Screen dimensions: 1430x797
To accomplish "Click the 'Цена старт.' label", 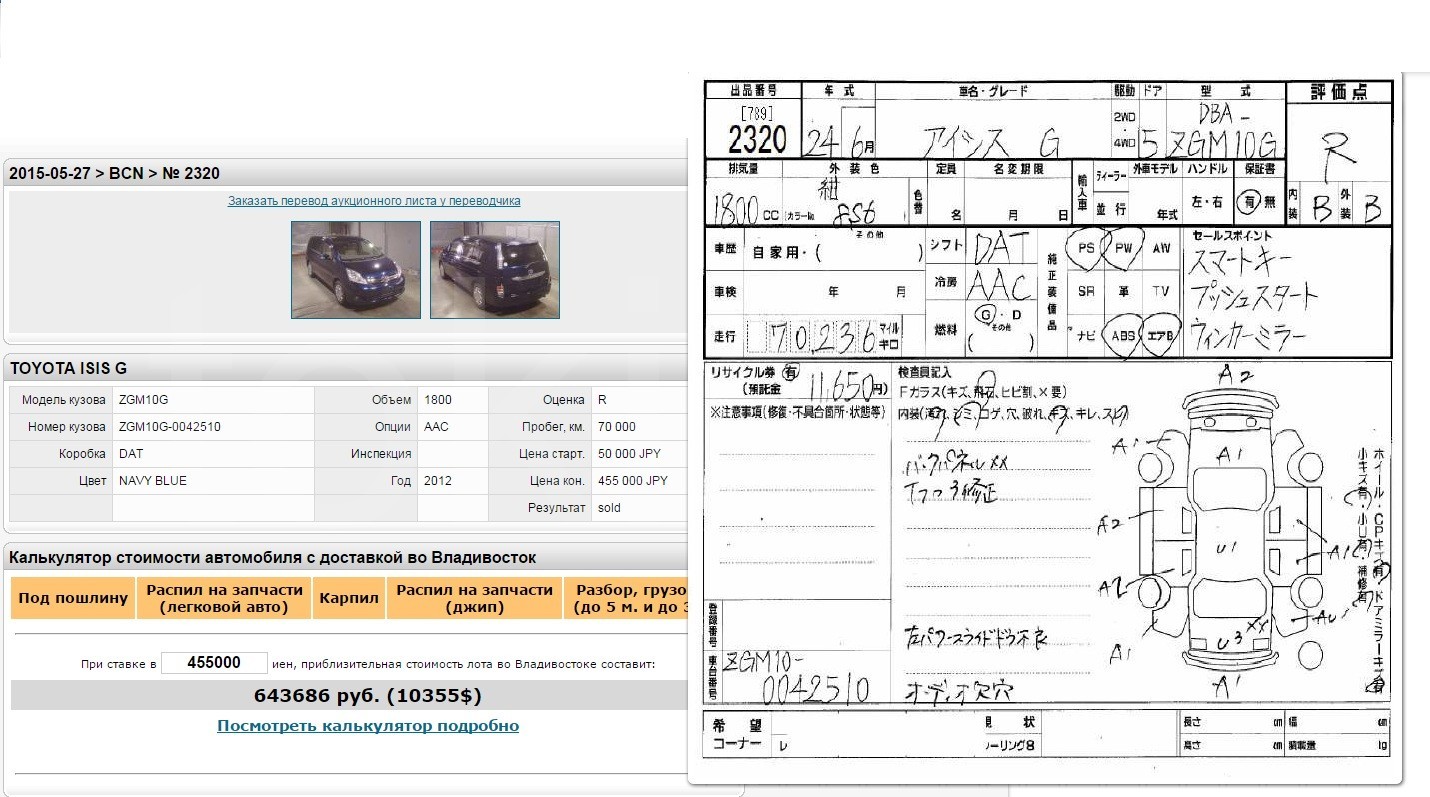I will 552,454.
